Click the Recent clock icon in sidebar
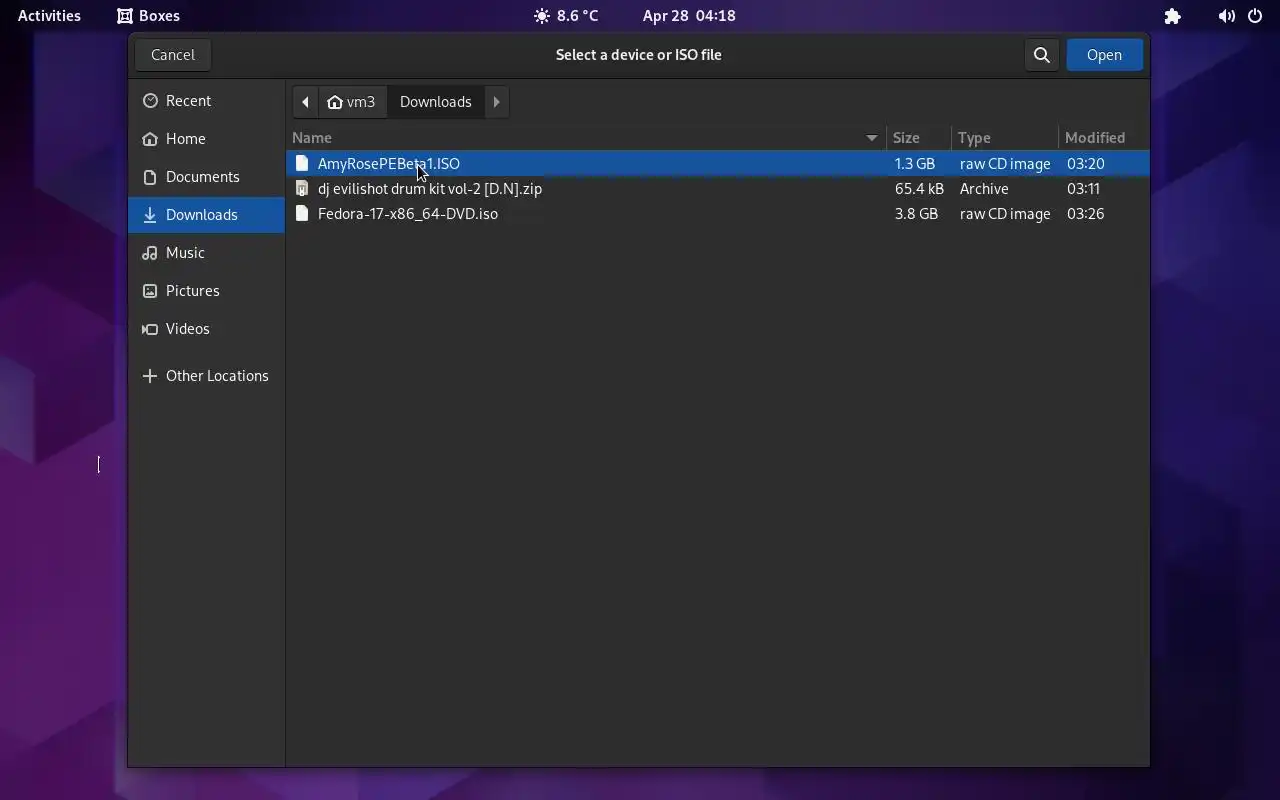This screenshot has width=1280, height=800. [x=150, y=101]
